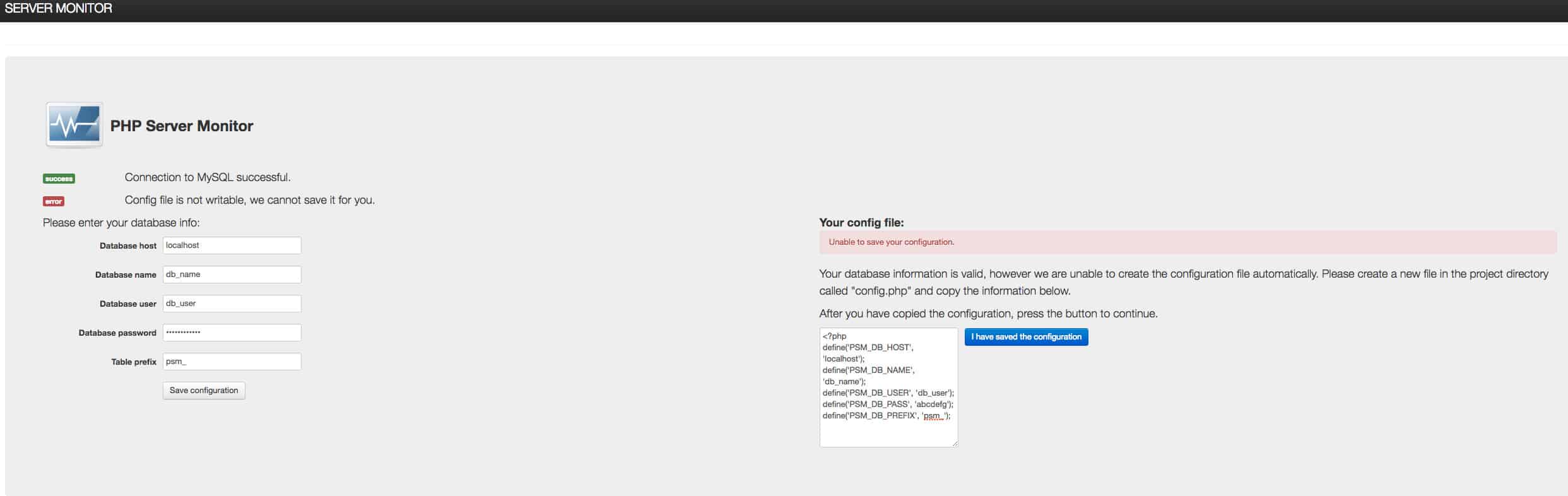Click the '<?php' line in config text
This screenshot has height=496, width=1568.
point(834,336)
